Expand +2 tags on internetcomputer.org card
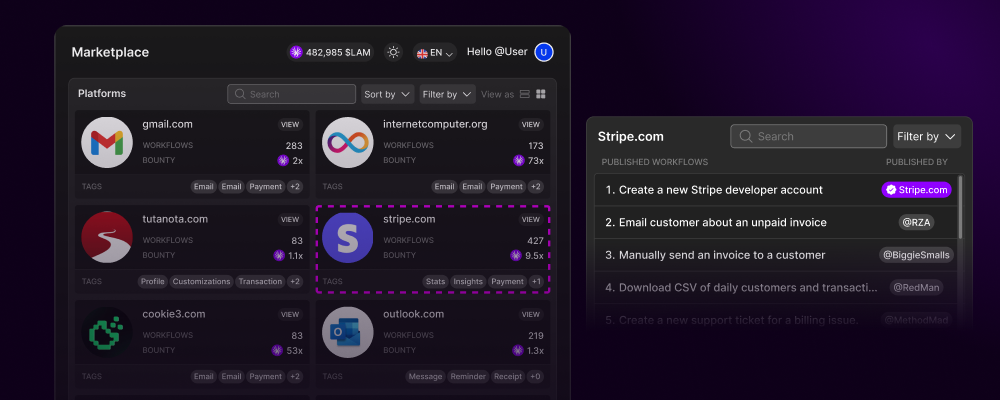Screen dimensions: 1000x400 tap(536, 187)
